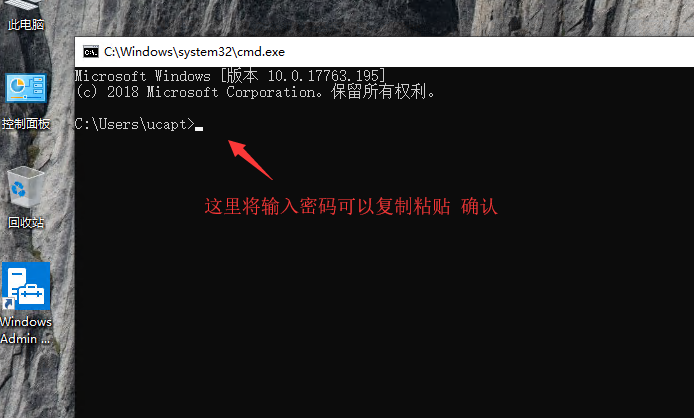Click the 回收站 label text
Screen dimensions: 694x418
point(26,222)
